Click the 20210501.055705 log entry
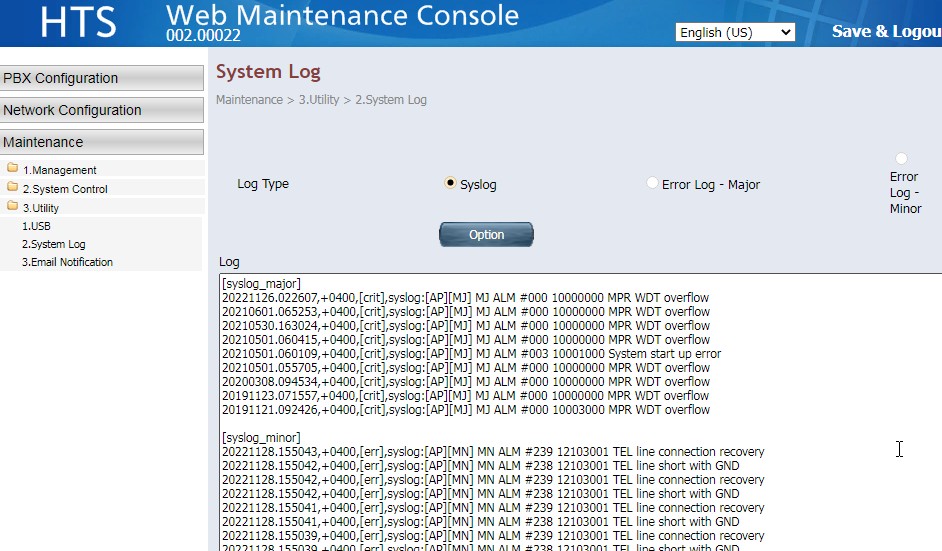The width and height of the screenshot is (942, 551). 466,368
